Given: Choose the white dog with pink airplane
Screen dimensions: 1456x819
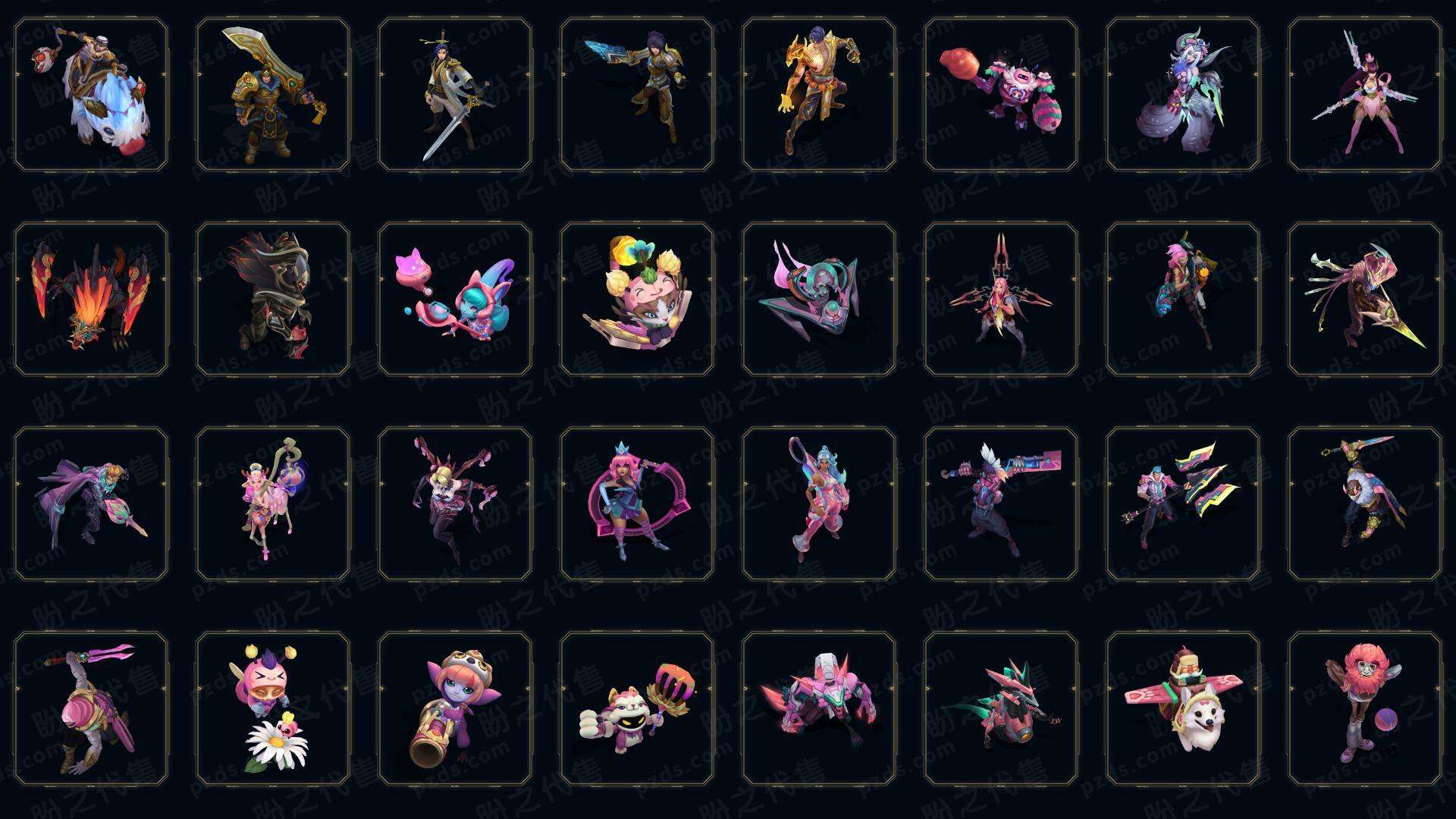Looking at the screenshot, I should click(x=1183, y=708).
